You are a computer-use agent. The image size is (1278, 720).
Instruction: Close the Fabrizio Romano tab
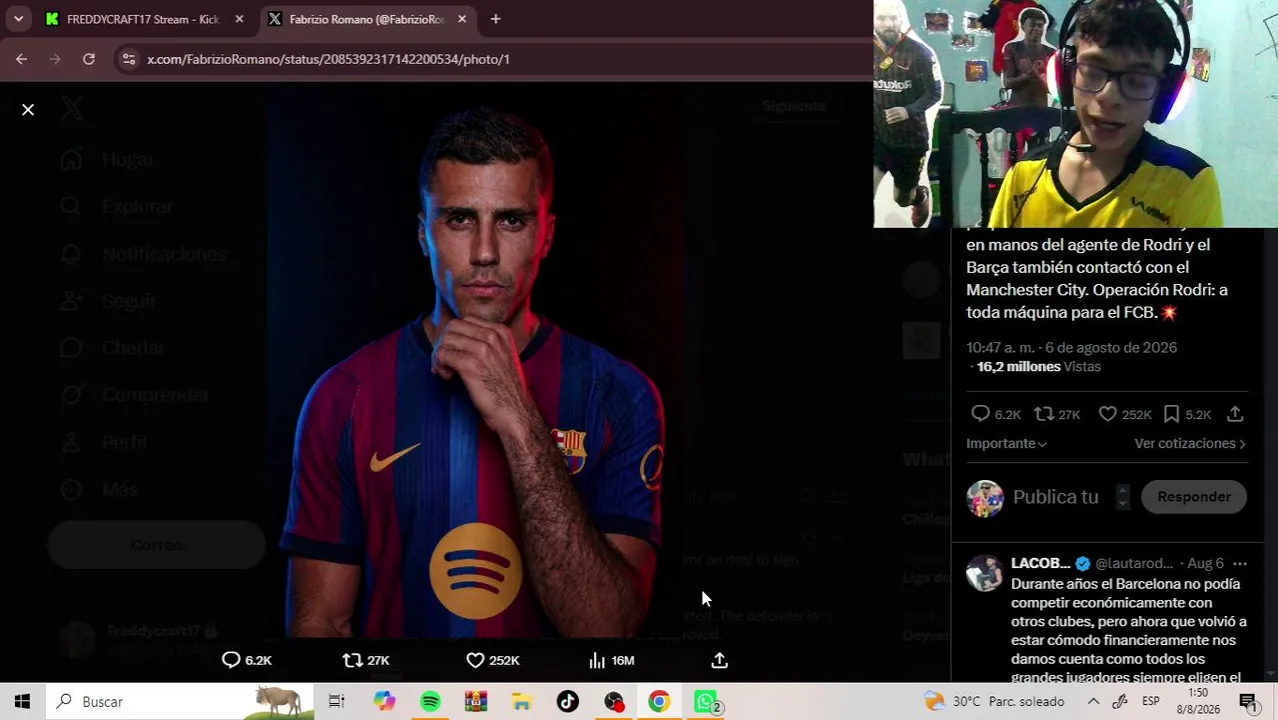coord(462,19)
